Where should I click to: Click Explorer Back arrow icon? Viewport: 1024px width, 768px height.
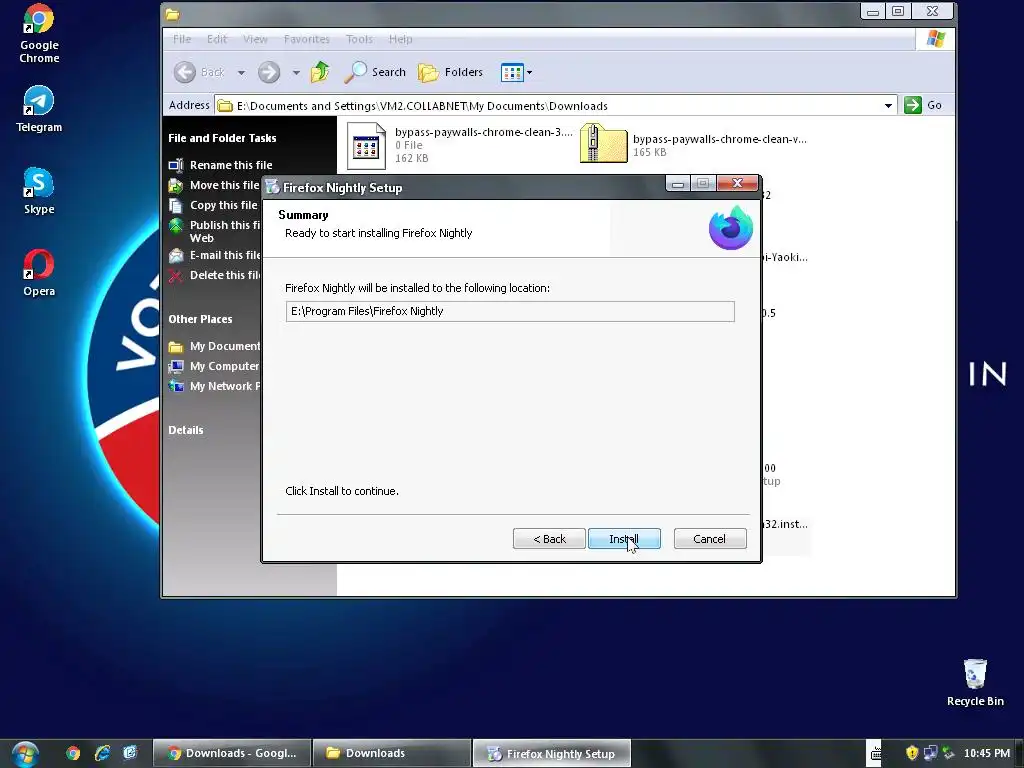185,72
